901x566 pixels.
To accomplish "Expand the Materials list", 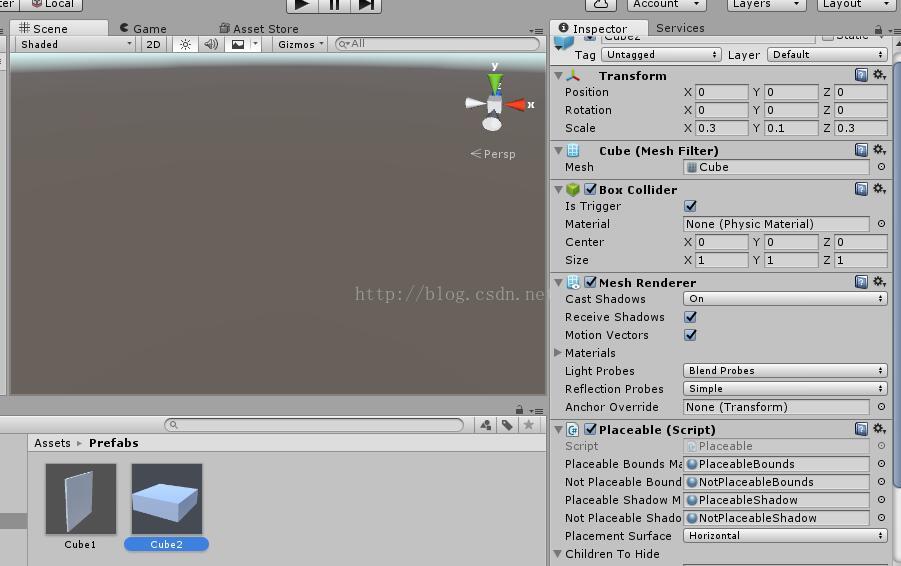I will click(x=557, y=353).
